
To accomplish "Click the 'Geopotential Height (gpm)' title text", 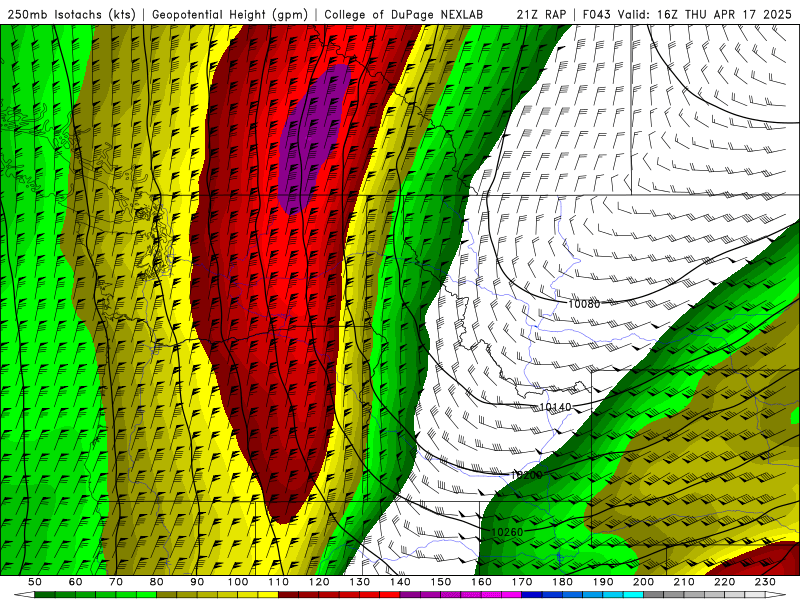I will pos(230,14).
